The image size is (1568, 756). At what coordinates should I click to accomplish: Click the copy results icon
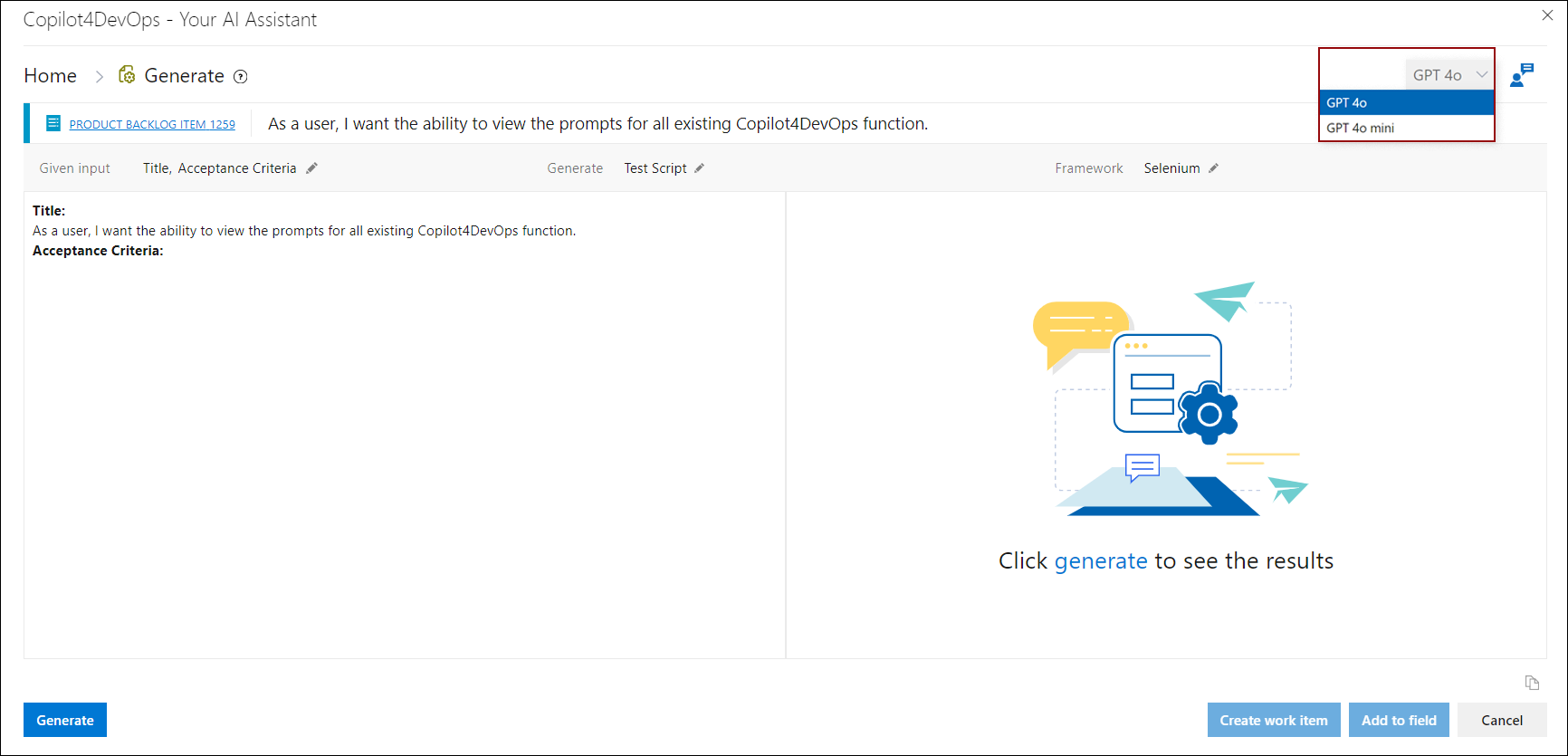(1532, 683)
